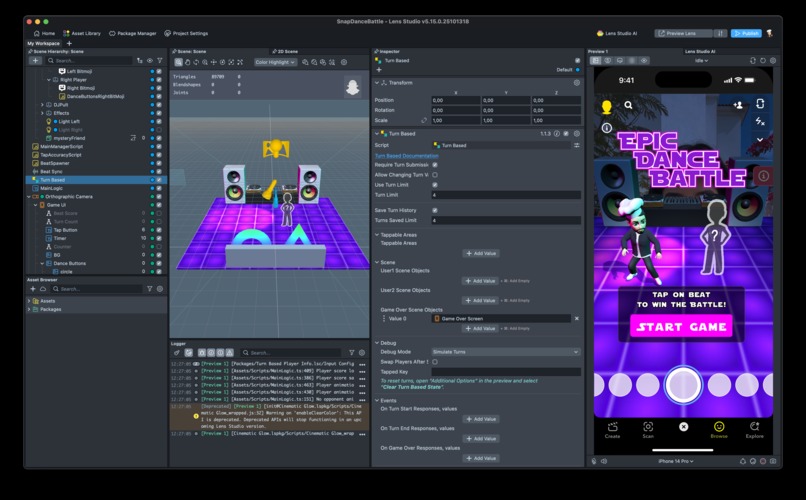Image resolution: width=806 pixels, height=500 pixels.
Task: Publish the lens
Action: point(746,33)
